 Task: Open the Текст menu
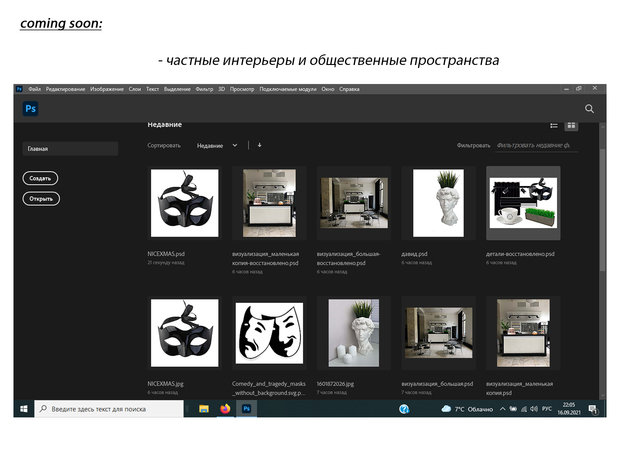tap(152, 89)
